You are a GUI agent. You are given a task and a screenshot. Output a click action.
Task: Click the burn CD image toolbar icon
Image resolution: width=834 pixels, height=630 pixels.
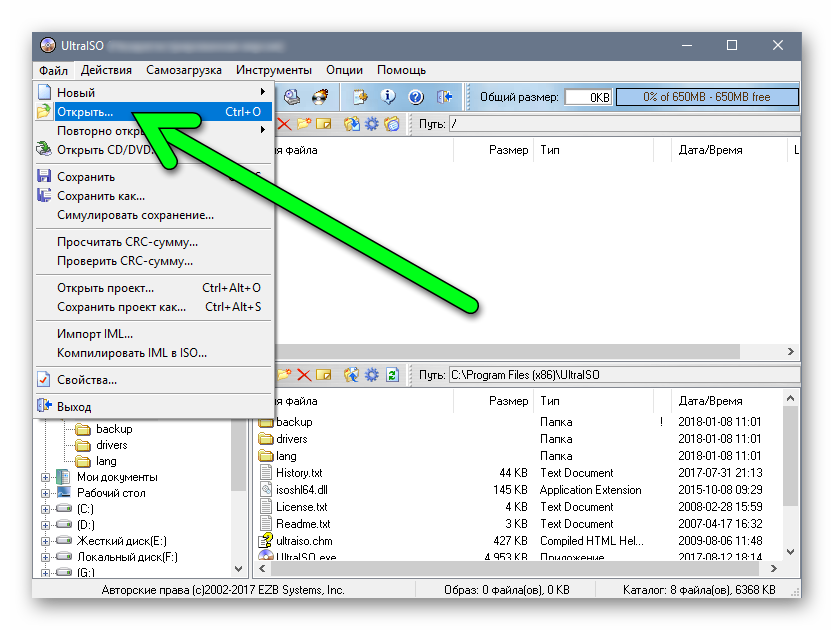[320, 97]
